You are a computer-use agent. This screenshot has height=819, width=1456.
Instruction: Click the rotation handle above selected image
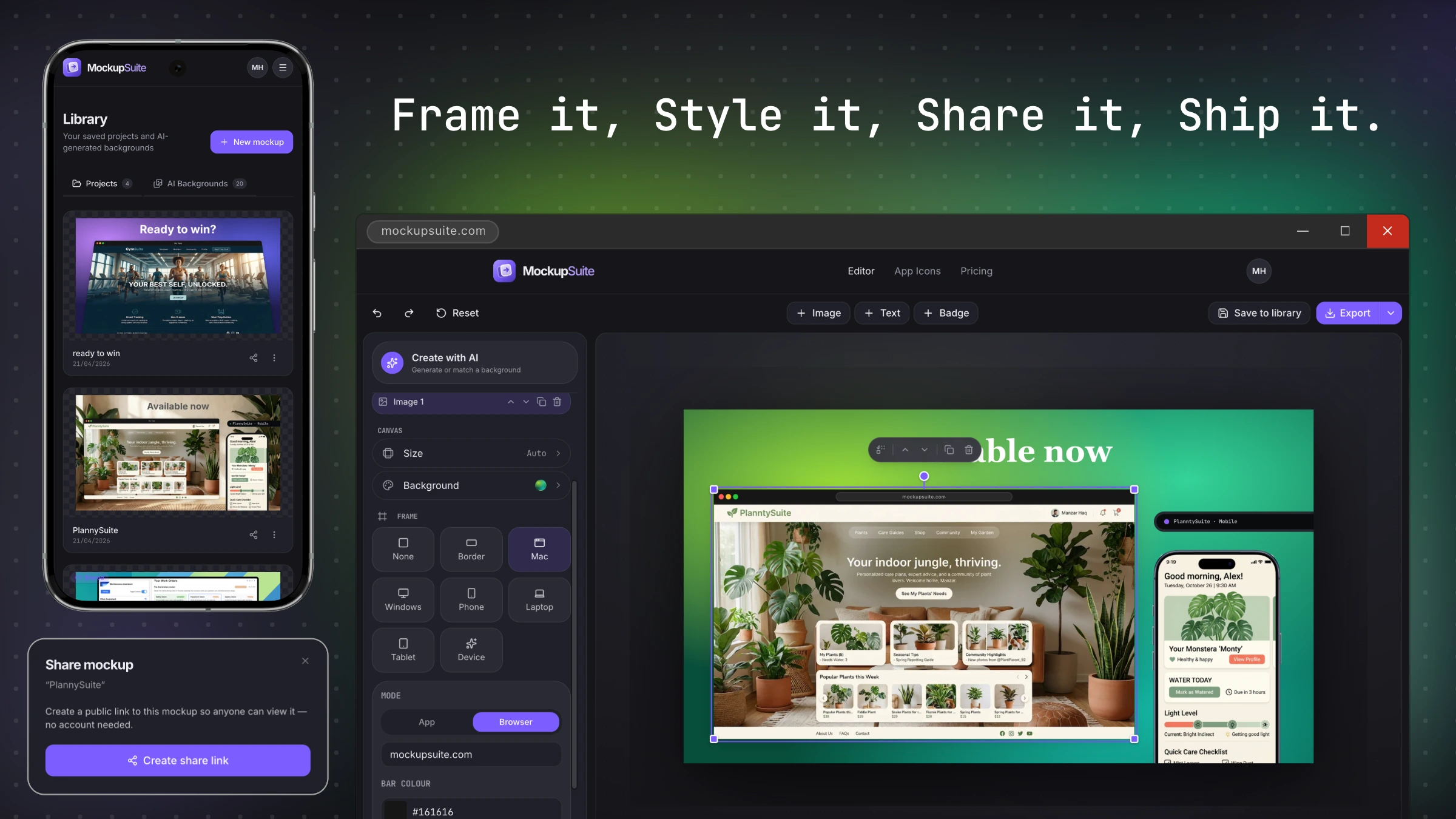[x=924, y=476]
